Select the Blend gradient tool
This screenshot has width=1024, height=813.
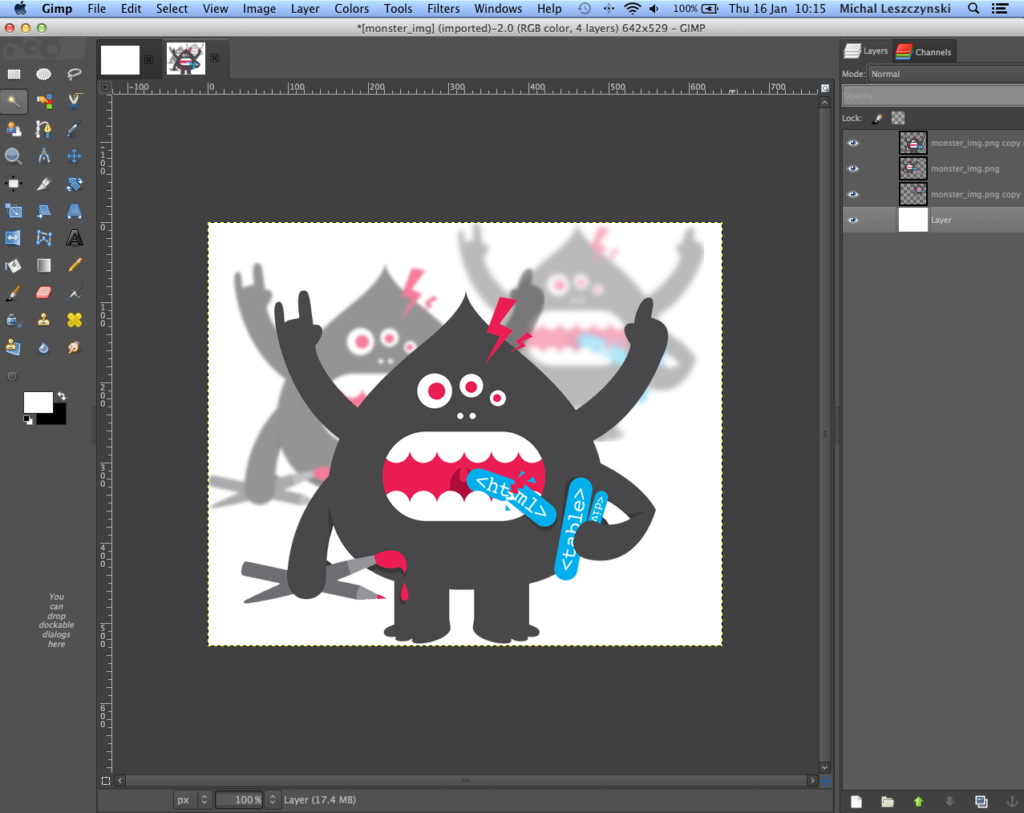coord(44,265)
